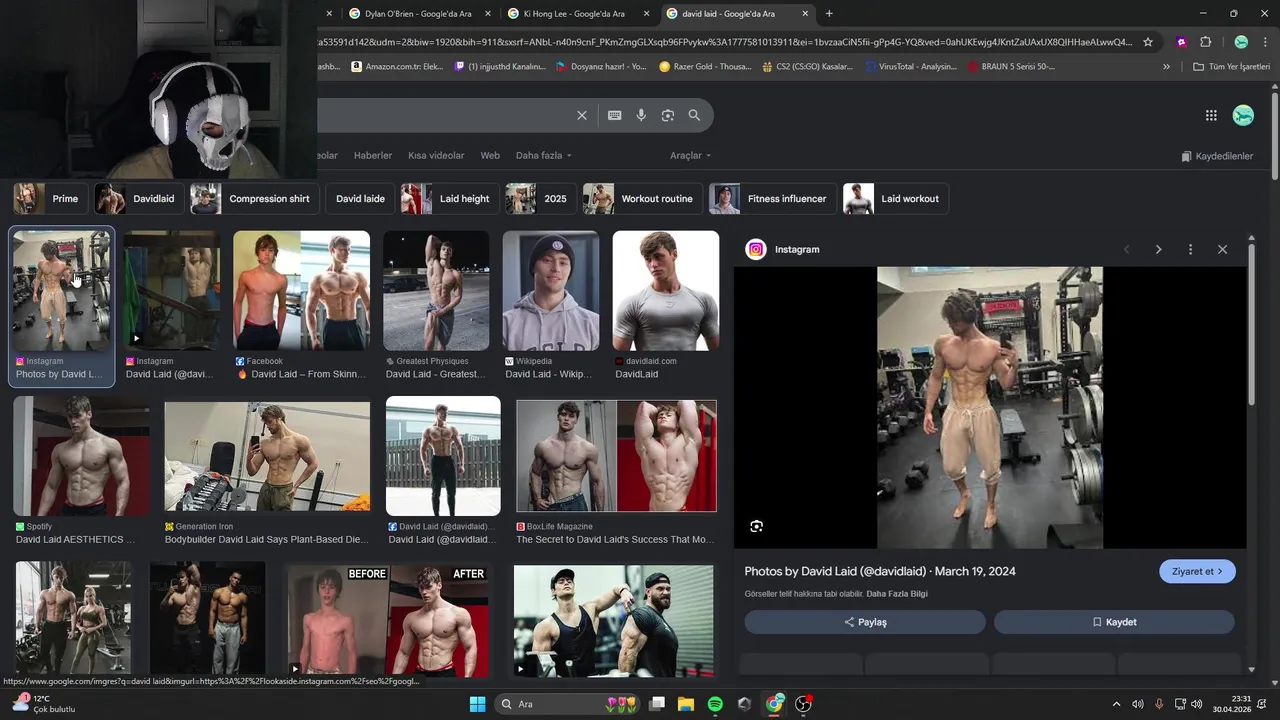This screenshot has width=1280, height=720.
Task: Click the magnifier search submit icon
Action: click(694, 115)
